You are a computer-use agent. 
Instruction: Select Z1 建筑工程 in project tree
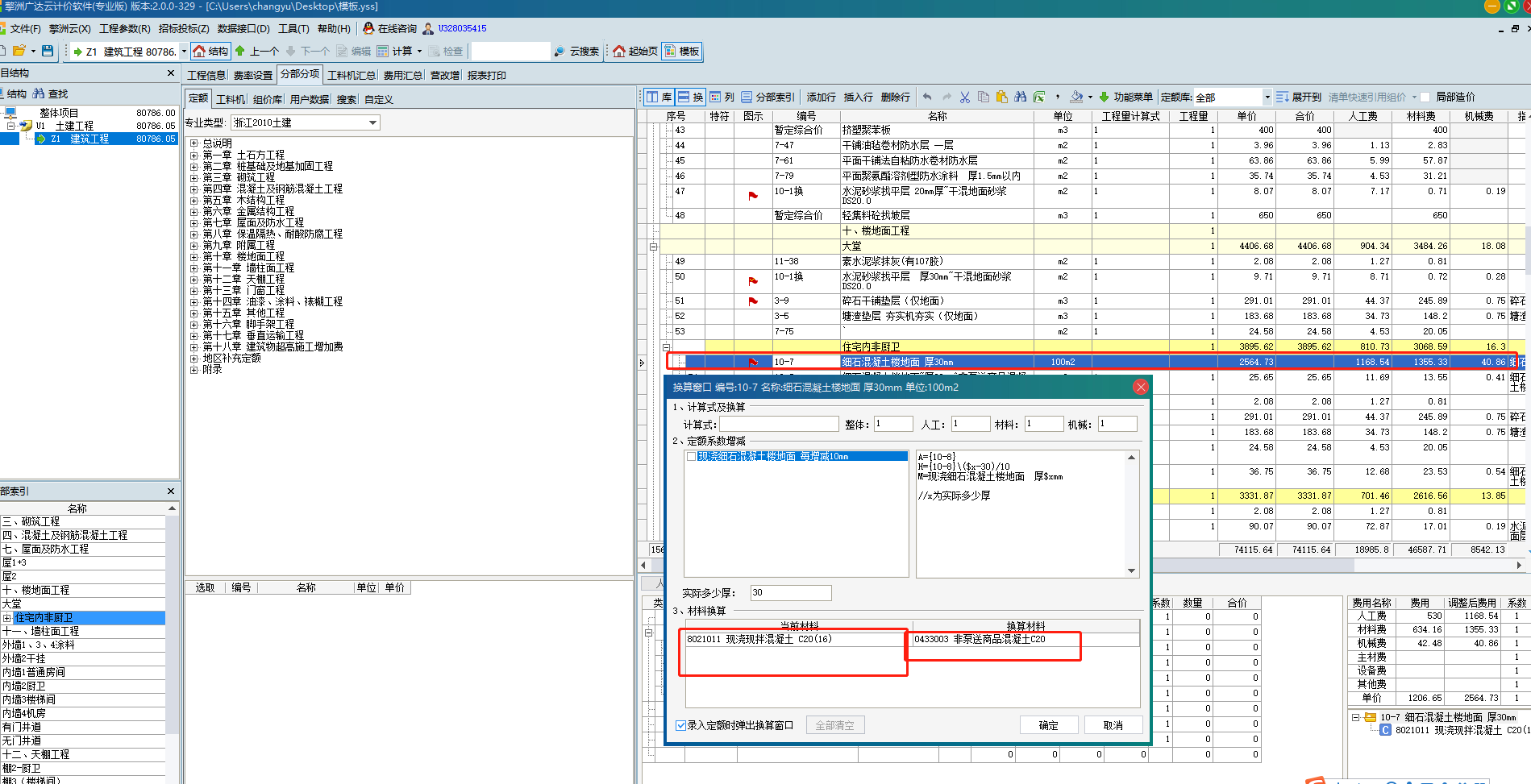coord(89,139)
